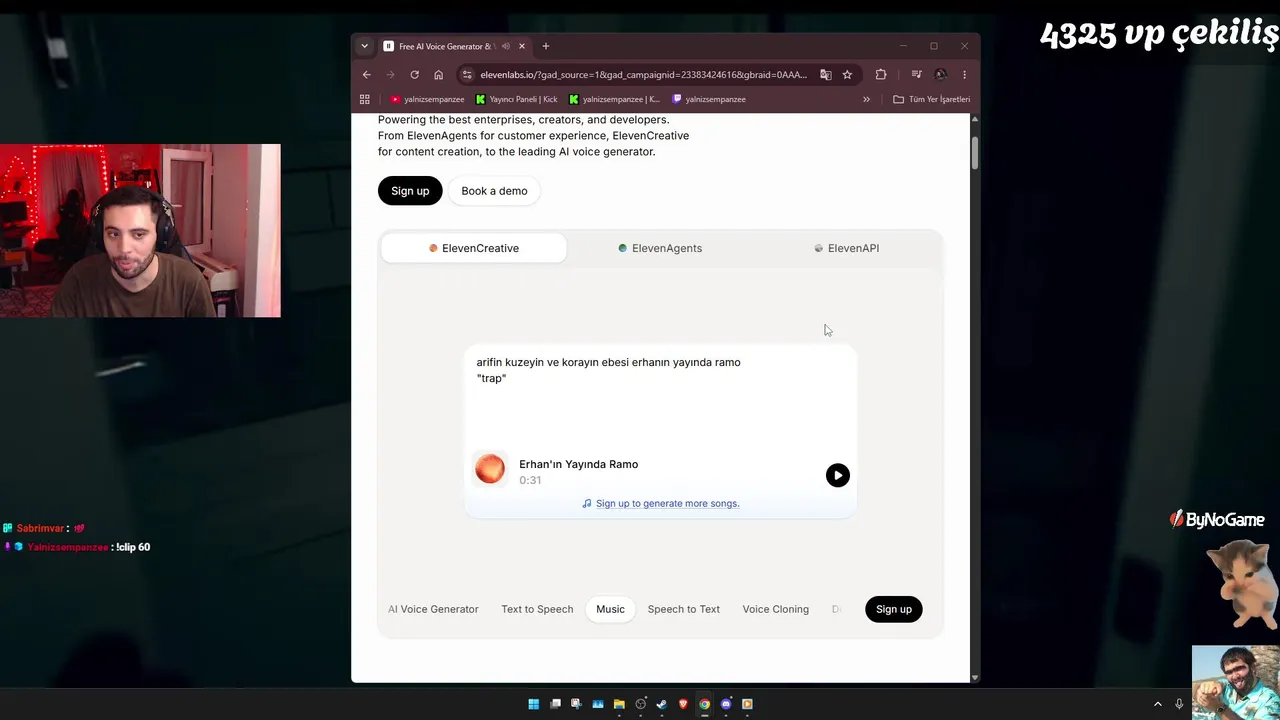Open the Chrome three-dot menu
Viewport: 1280px width, 720px height.
coord(964,74)
